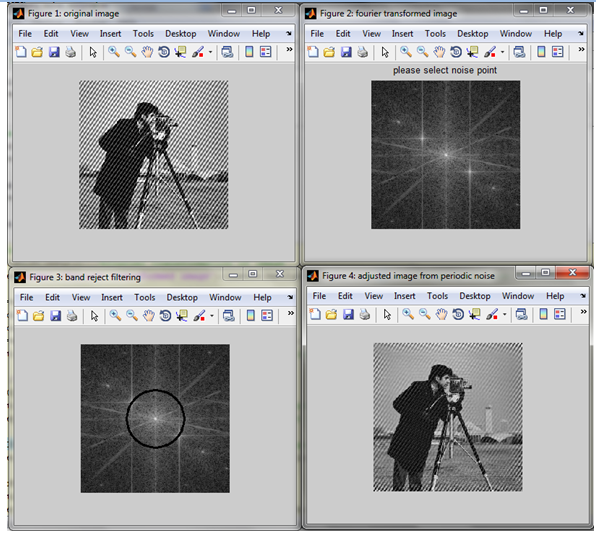
Task: Expand toolbar overflow chevron in Figure 2
Action: coord(581,49)
